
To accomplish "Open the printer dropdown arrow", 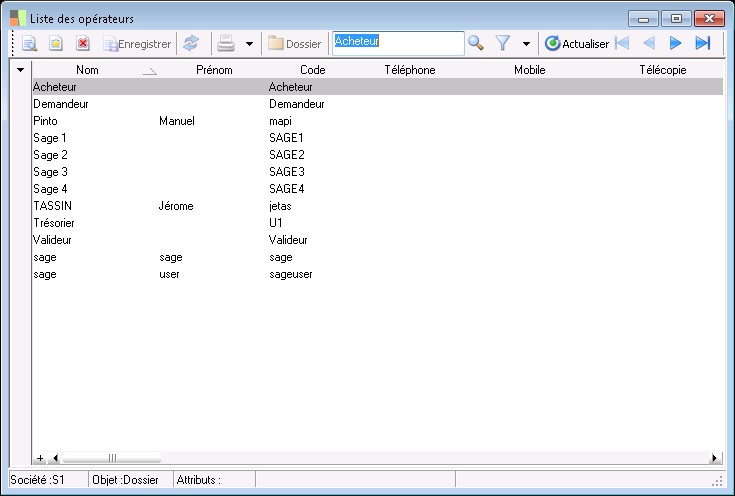I will click(249, 44).
